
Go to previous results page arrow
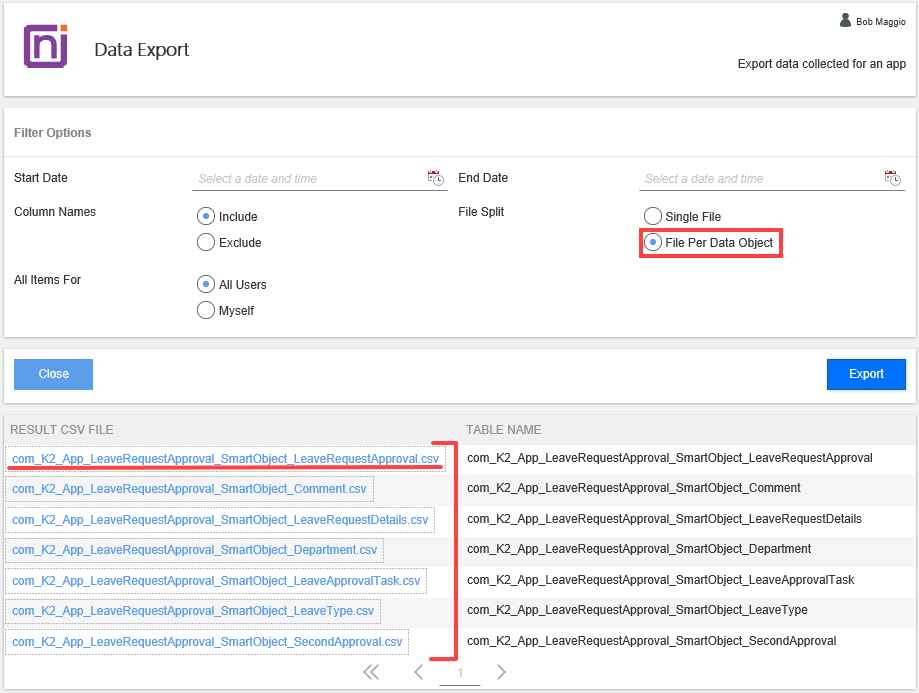click(418, 672)
